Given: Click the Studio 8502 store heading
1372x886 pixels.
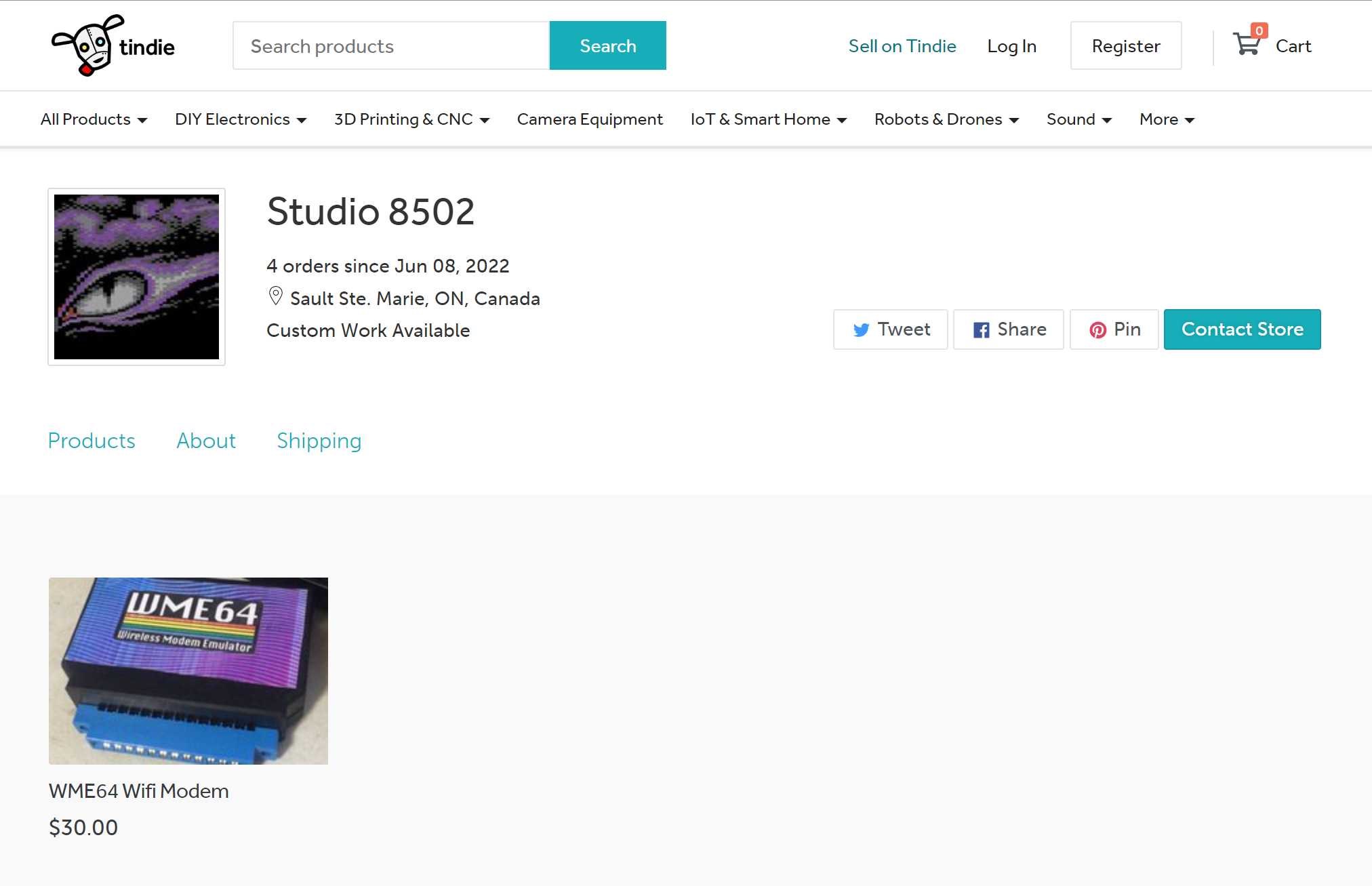Looking at the screenshot, I should 371,212.
